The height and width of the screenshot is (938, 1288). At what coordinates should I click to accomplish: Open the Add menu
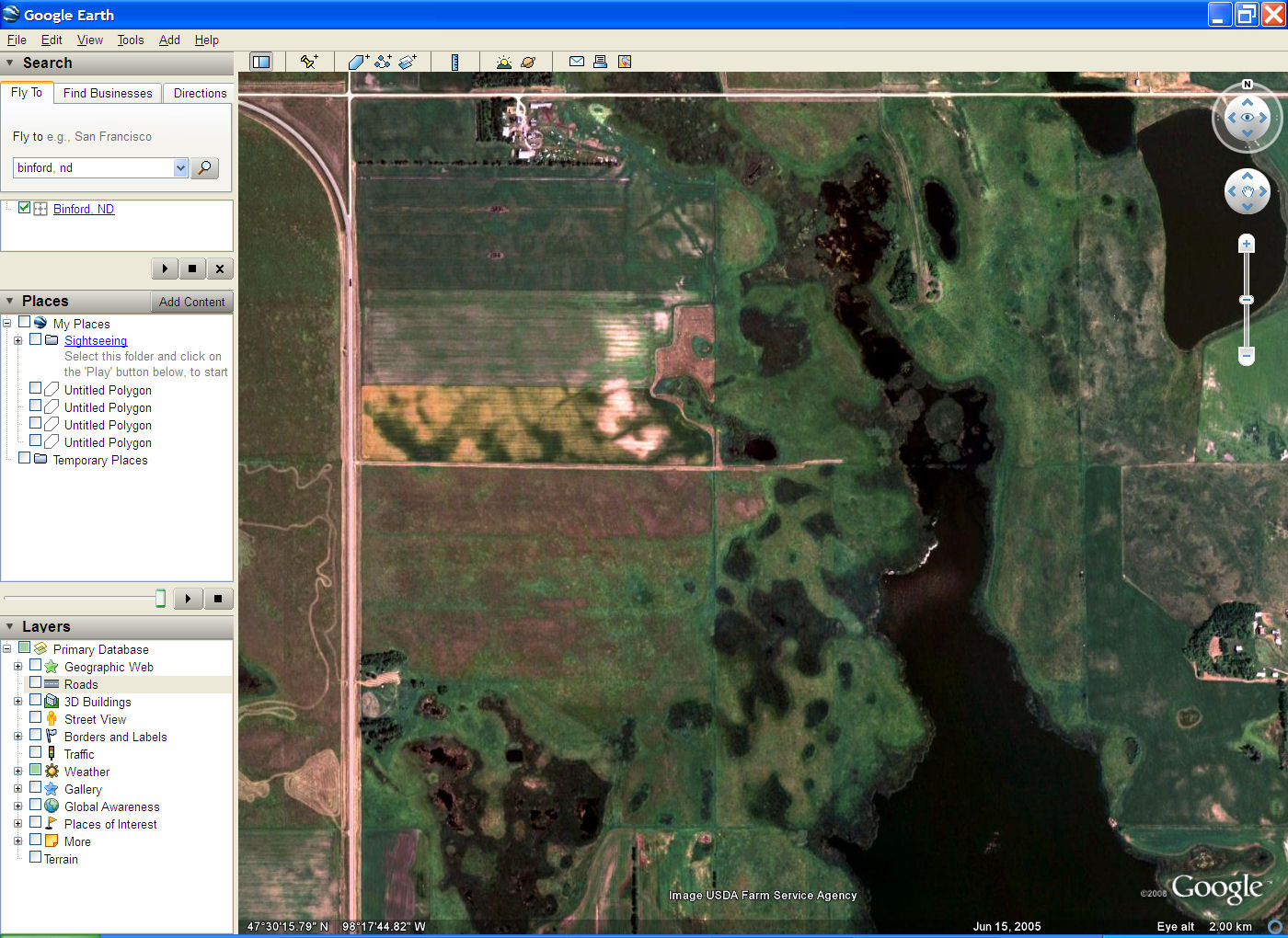(169, 40)
